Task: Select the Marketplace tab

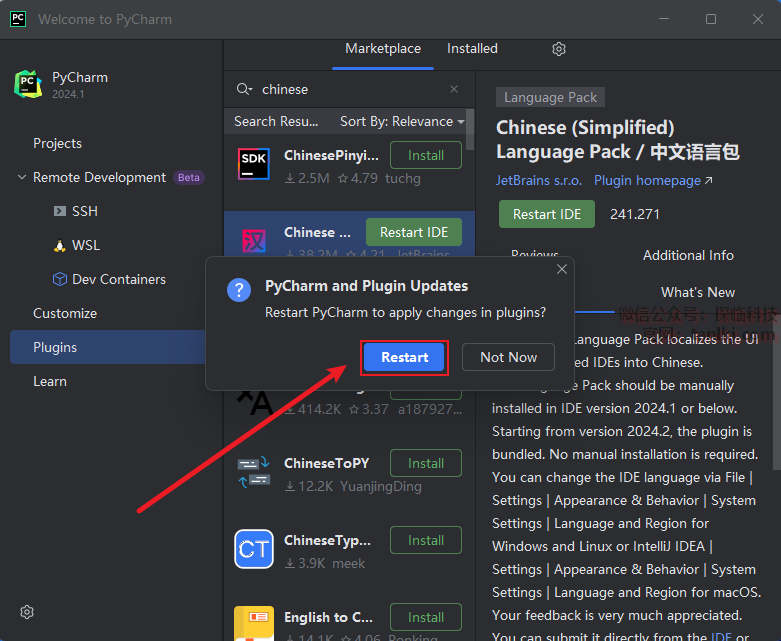Action: (x=383, y=49)
